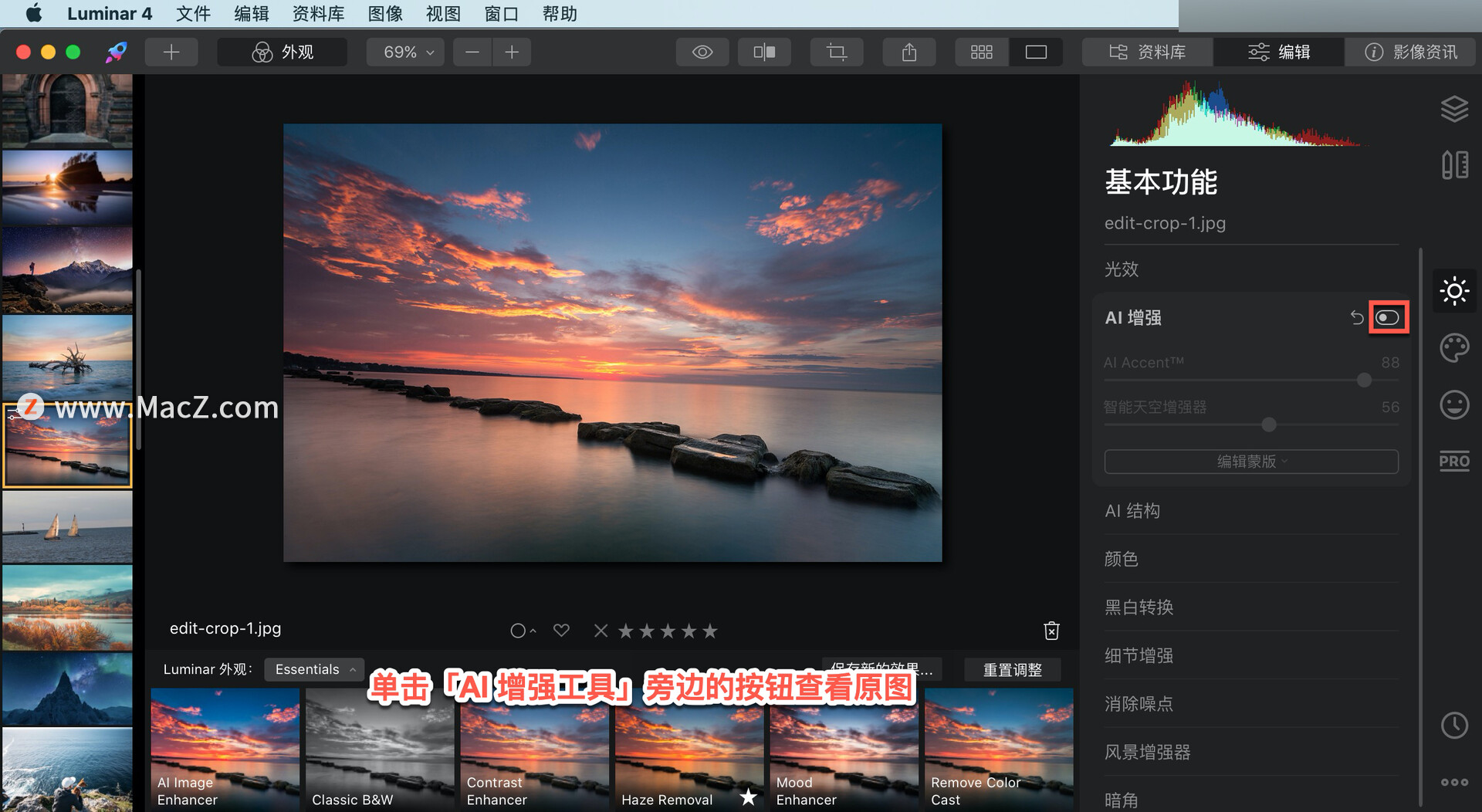Open the Essentials looks dropdown
The image size is (1482, 812).
(x=314, y=669)
